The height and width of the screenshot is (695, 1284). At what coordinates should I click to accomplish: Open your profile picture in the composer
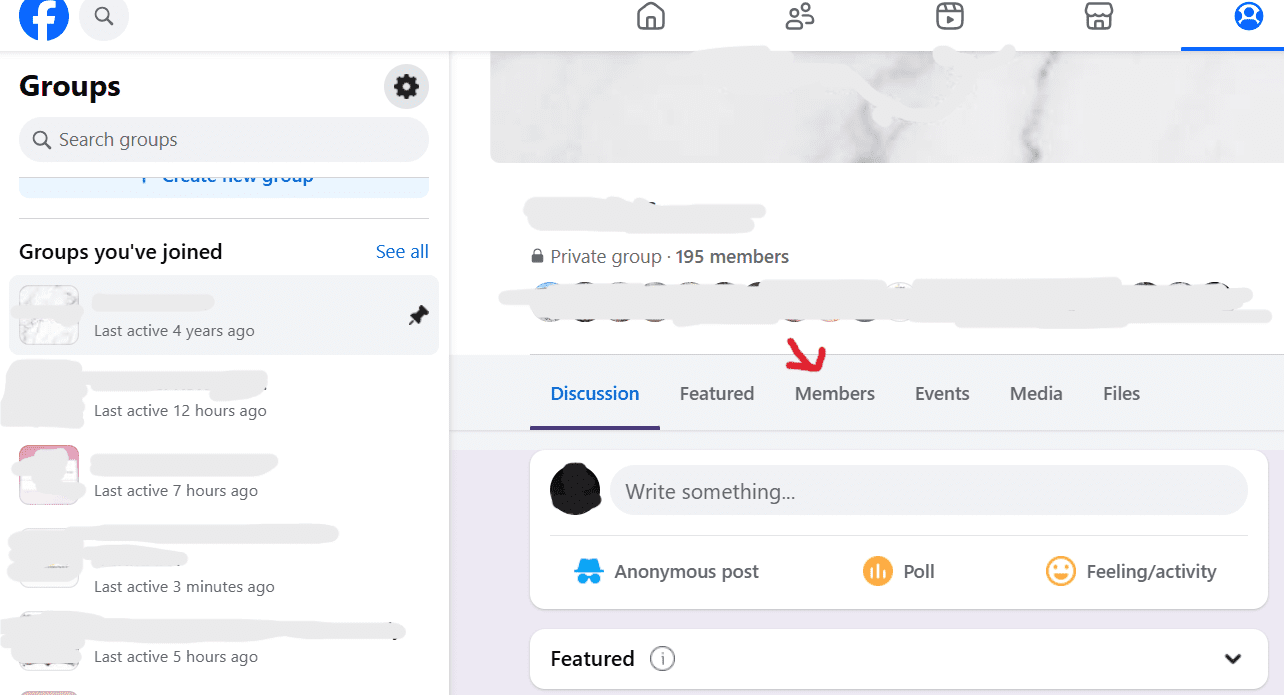tap(575, 489)
